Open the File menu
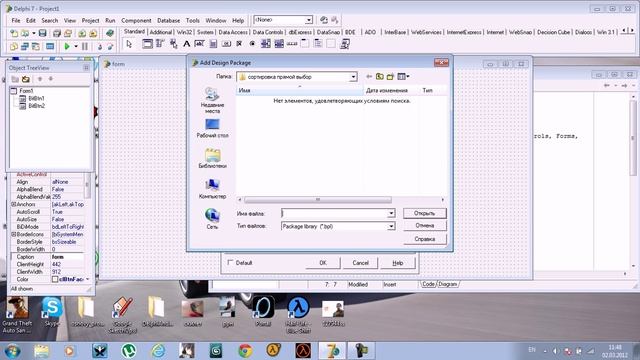This screenshot has width=640, height=360. 16,20
